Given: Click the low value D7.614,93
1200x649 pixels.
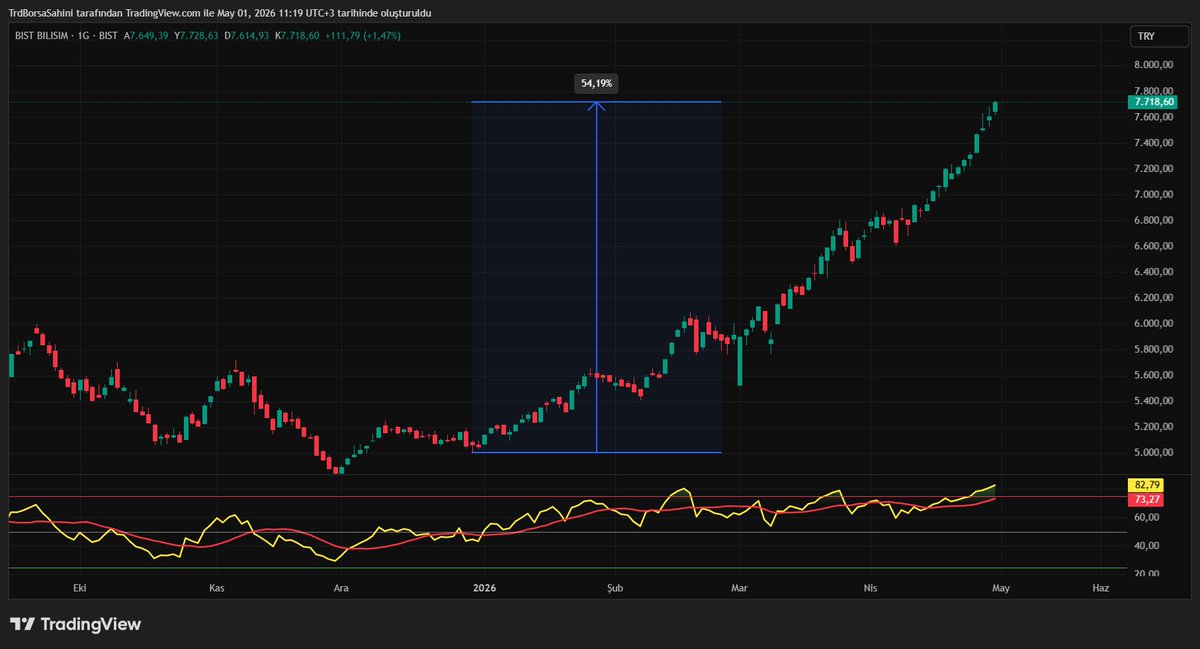Looking at the screenshot, I should pos(246,36).
